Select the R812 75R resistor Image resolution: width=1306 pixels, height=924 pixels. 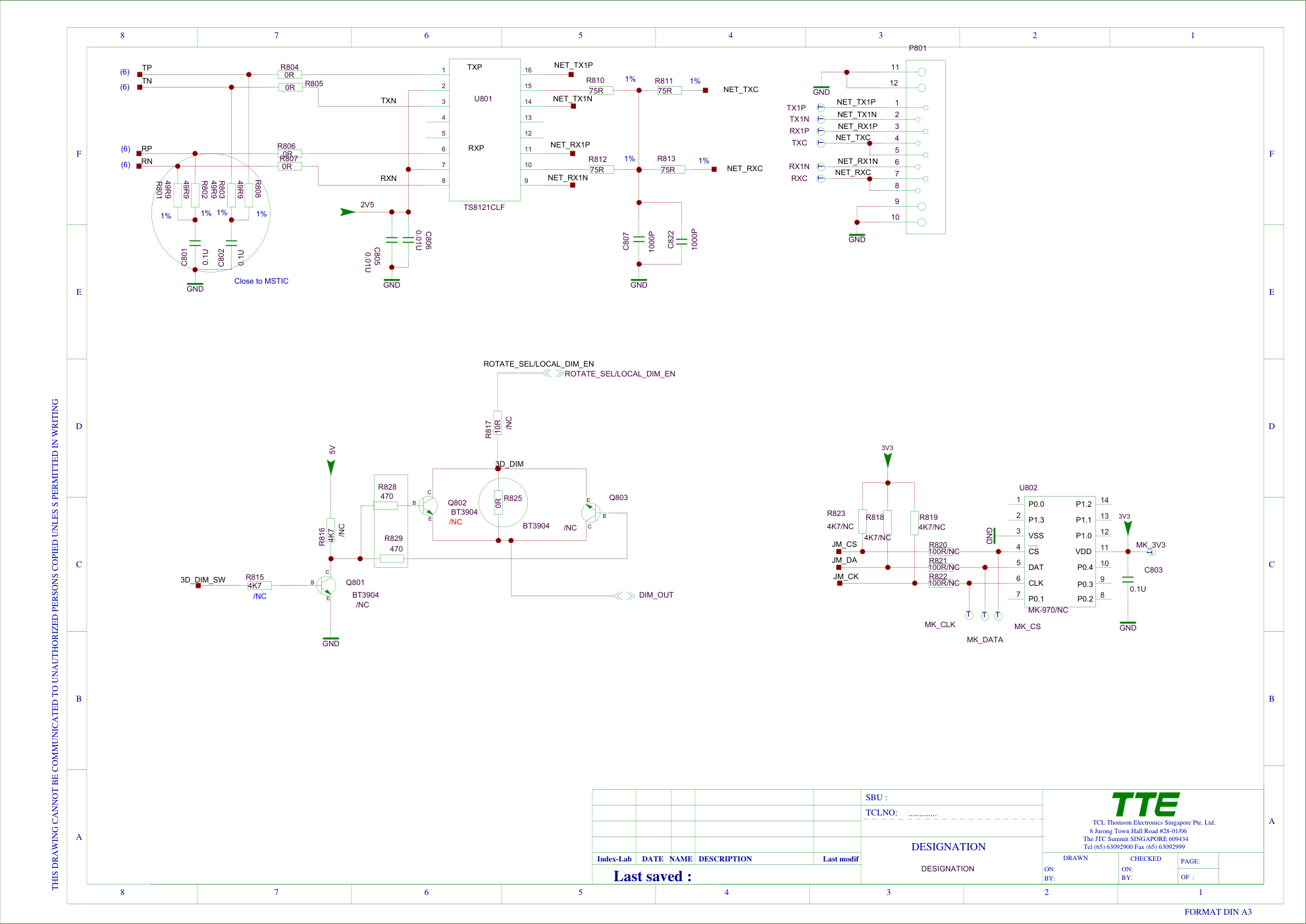pos(602,170)
